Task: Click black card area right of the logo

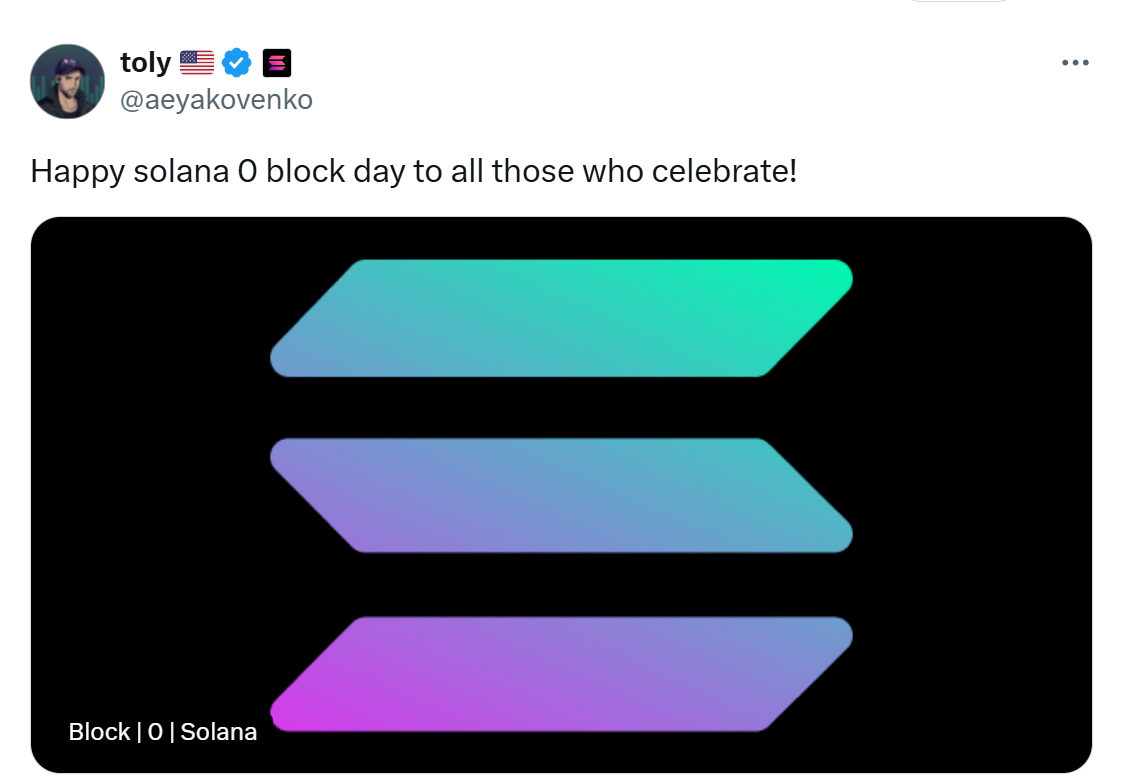Action: (972, 495)
